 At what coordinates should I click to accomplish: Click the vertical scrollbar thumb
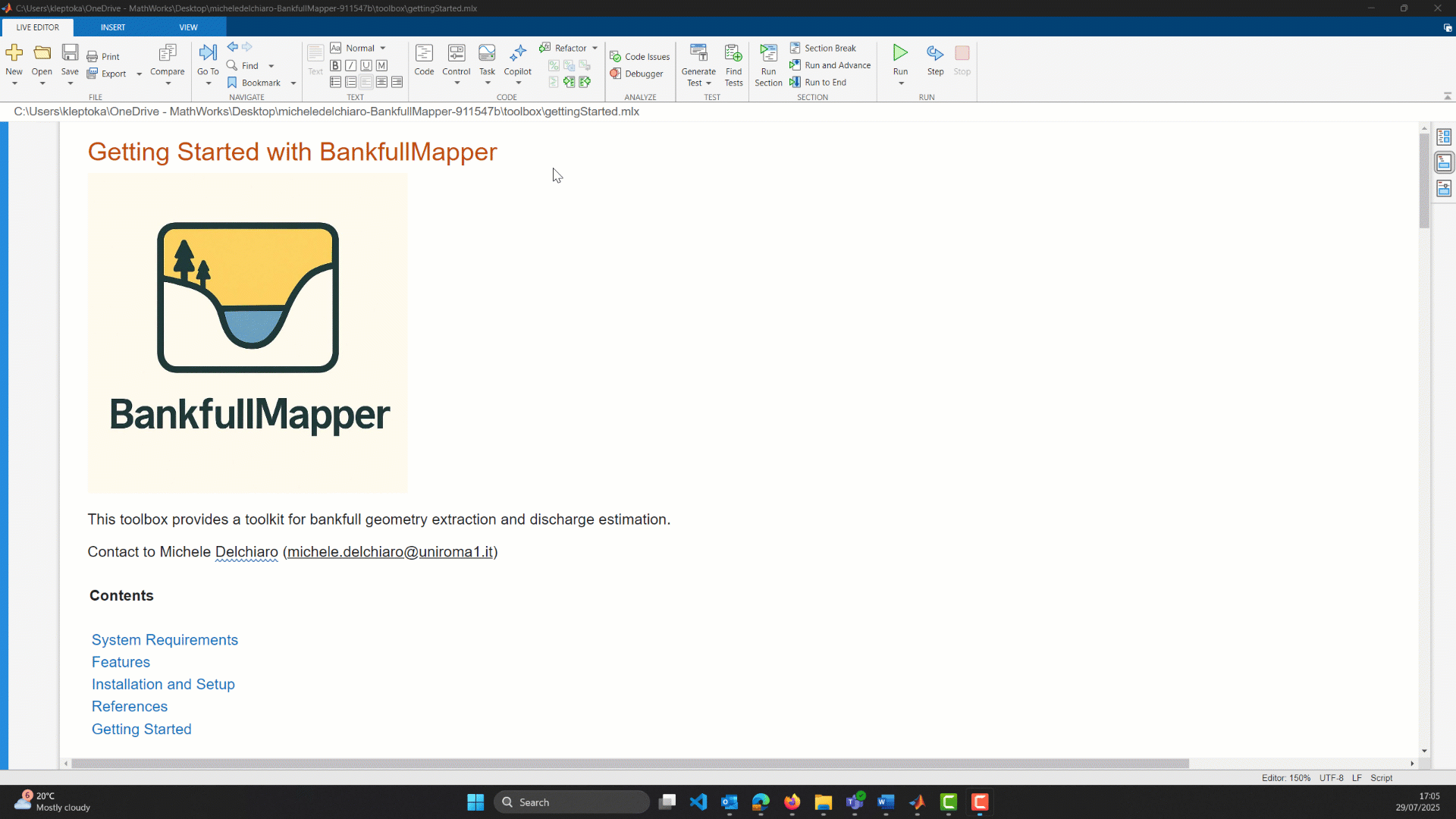(x=1424, y=180)
